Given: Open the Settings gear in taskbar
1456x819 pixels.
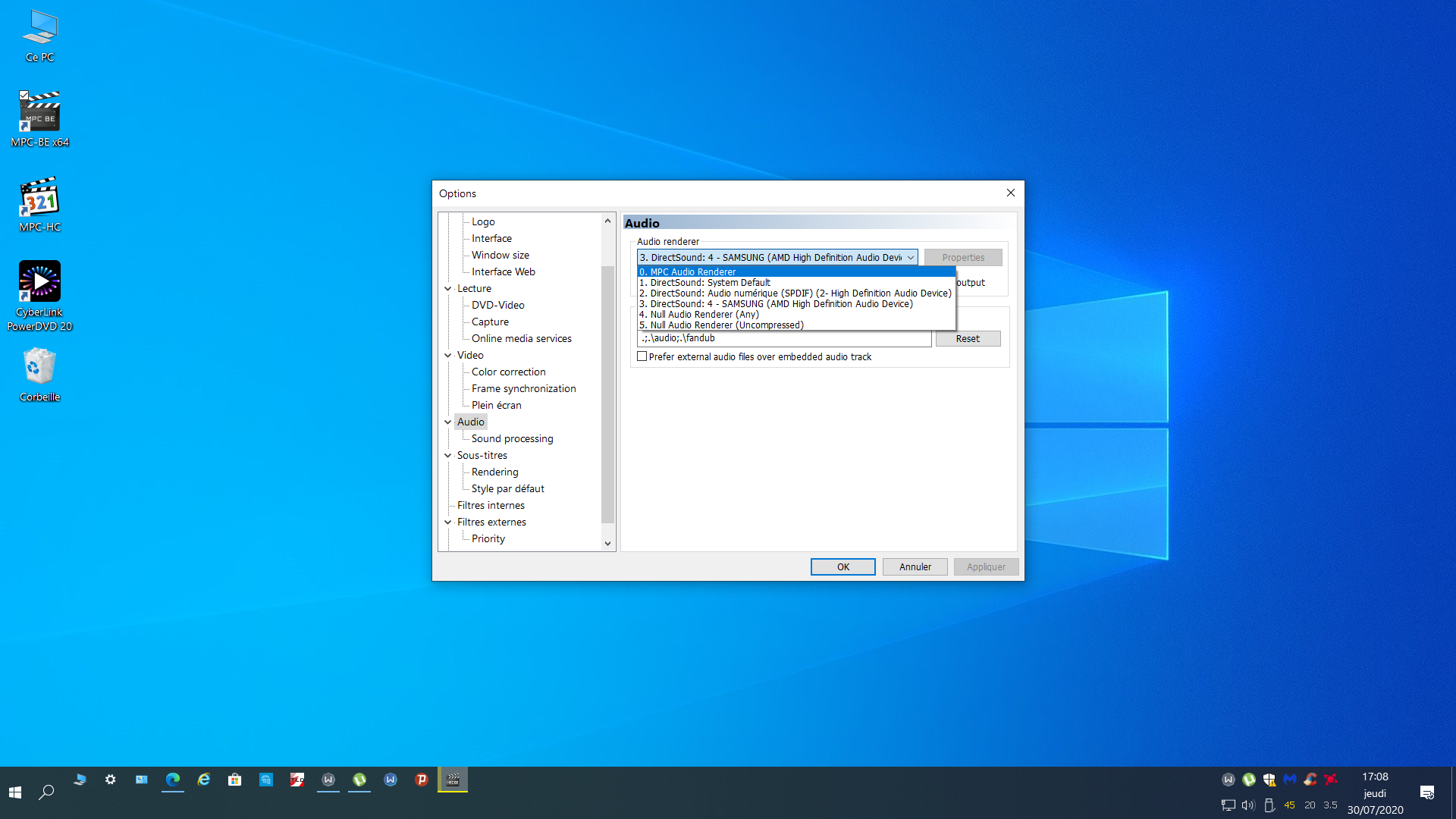Looking at the screenshot, I should click(x=111, y=780).
